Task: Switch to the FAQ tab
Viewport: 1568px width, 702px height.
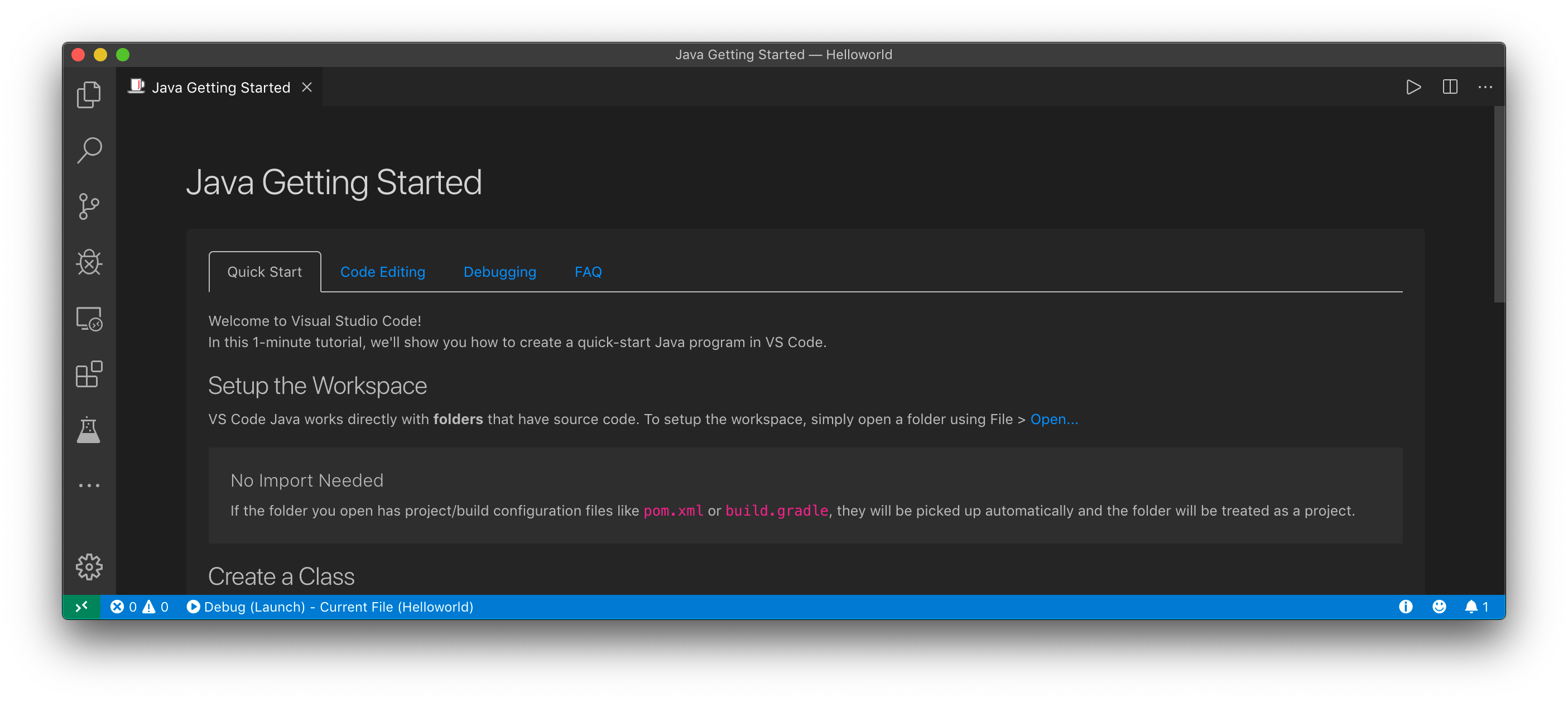Action: click(588, 272)
